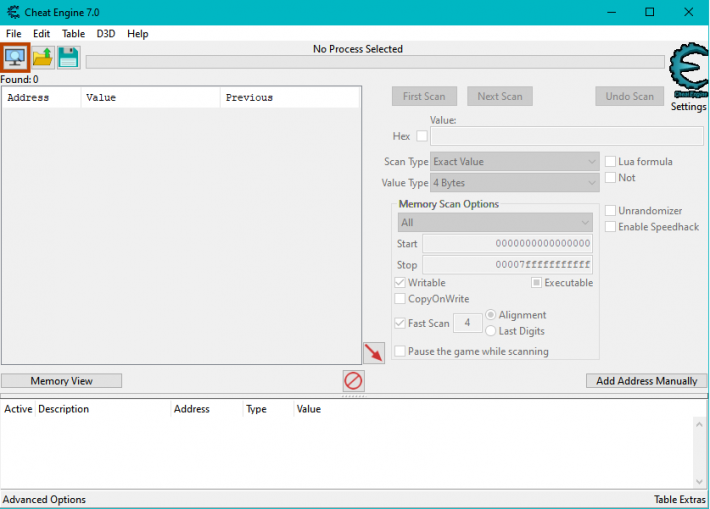Click the Stop address field
The image size is (710, 509).
[507, 264]
